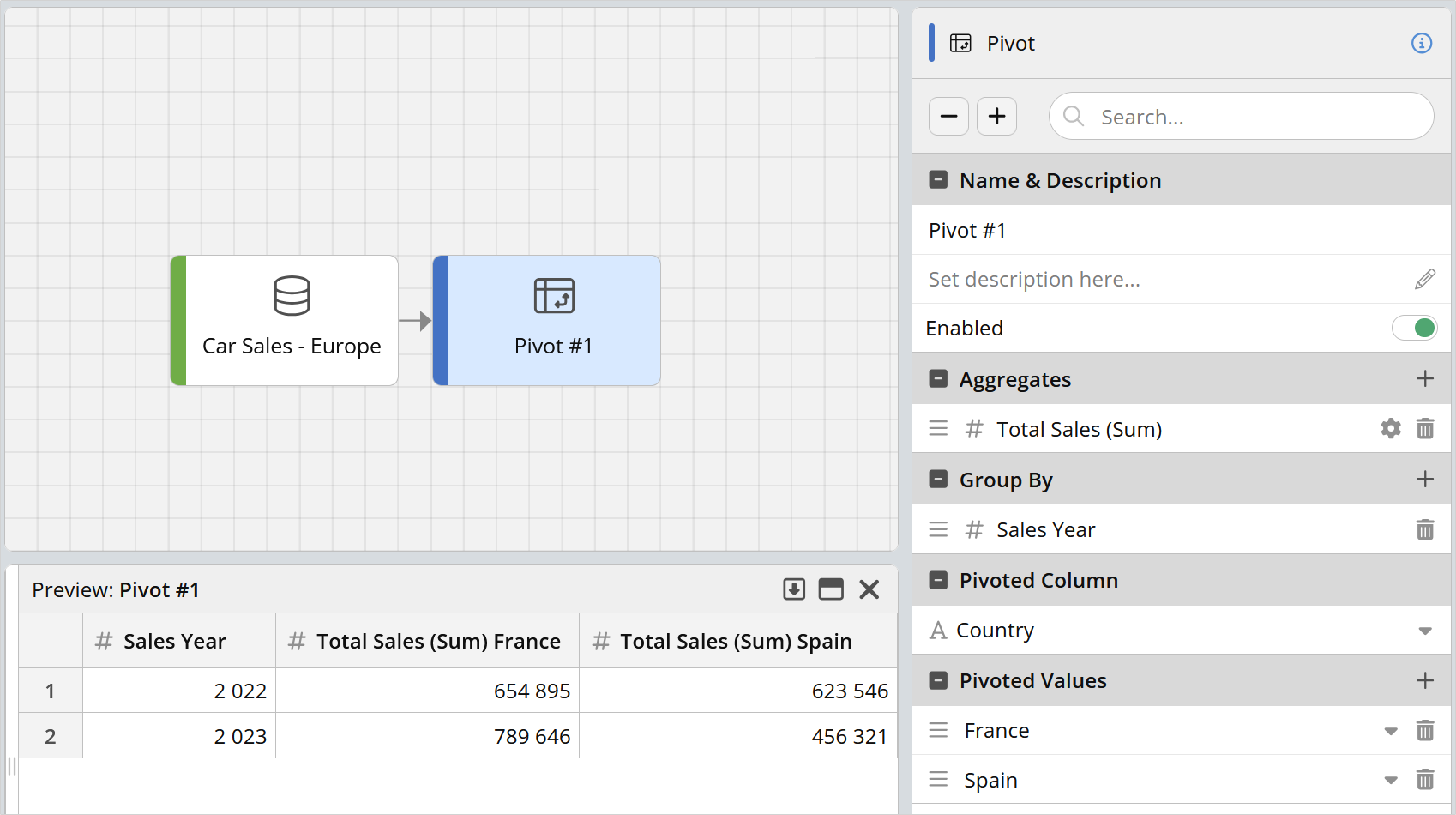Click the set description placeholder text

click(x=1034, y=279)
